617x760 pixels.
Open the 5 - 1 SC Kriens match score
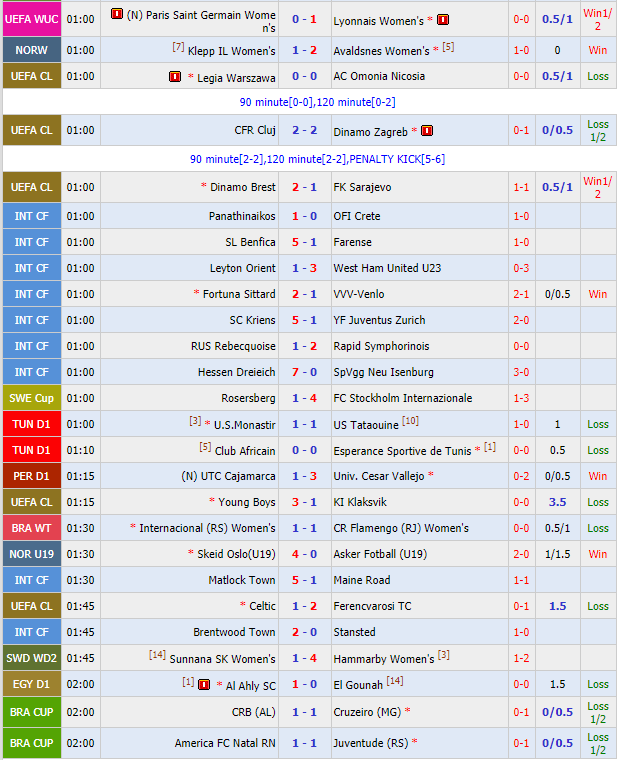[304, 320]
